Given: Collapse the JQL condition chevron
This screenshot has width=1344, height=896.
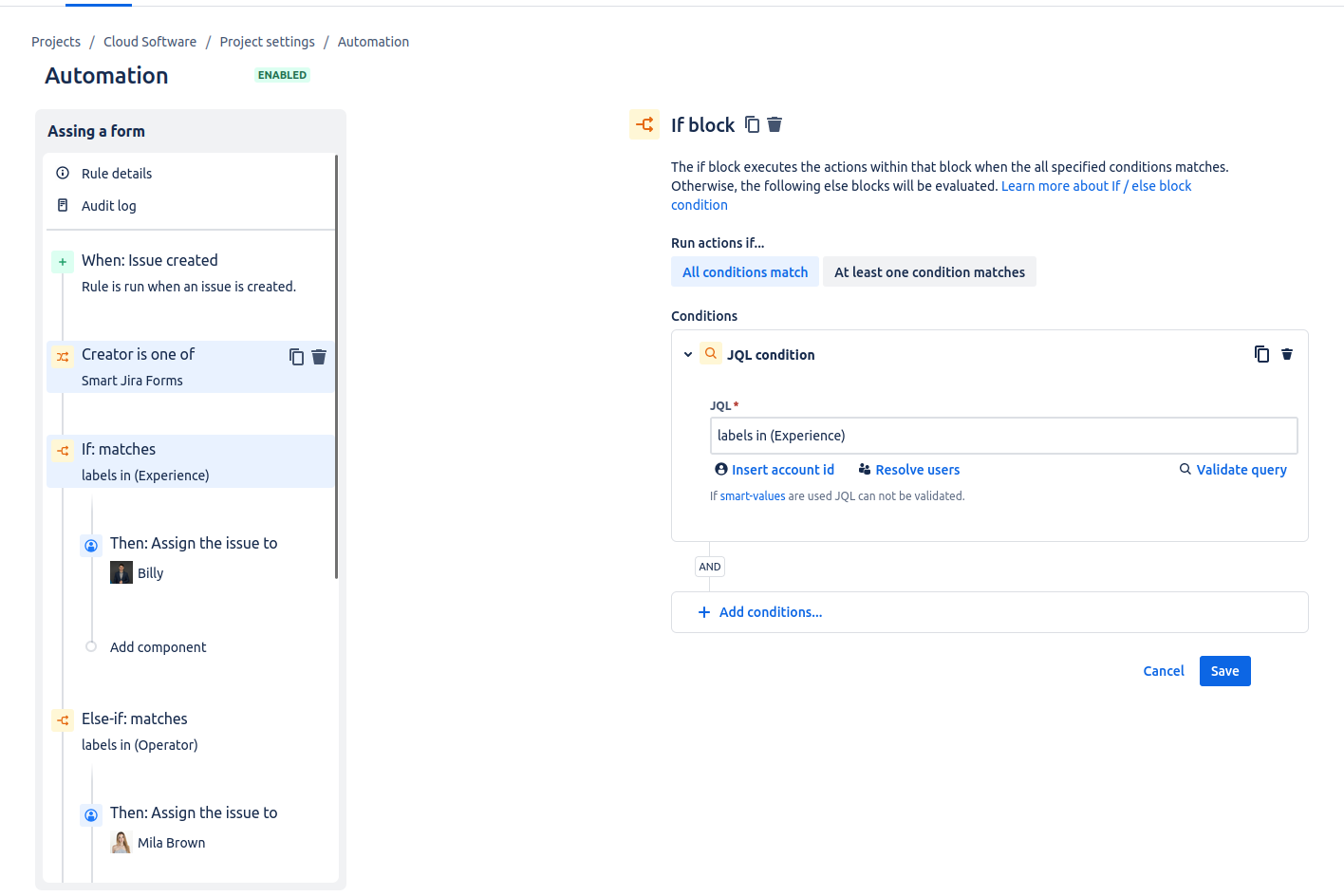Looking at the screenshot, I should tap(688, 355).
